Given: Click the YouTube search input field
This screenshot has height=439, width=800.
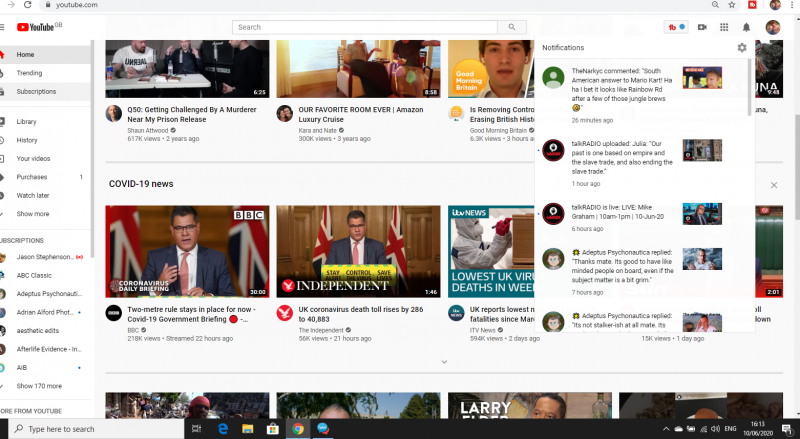Looking at the screenshot, I should [x=365, y=27].
